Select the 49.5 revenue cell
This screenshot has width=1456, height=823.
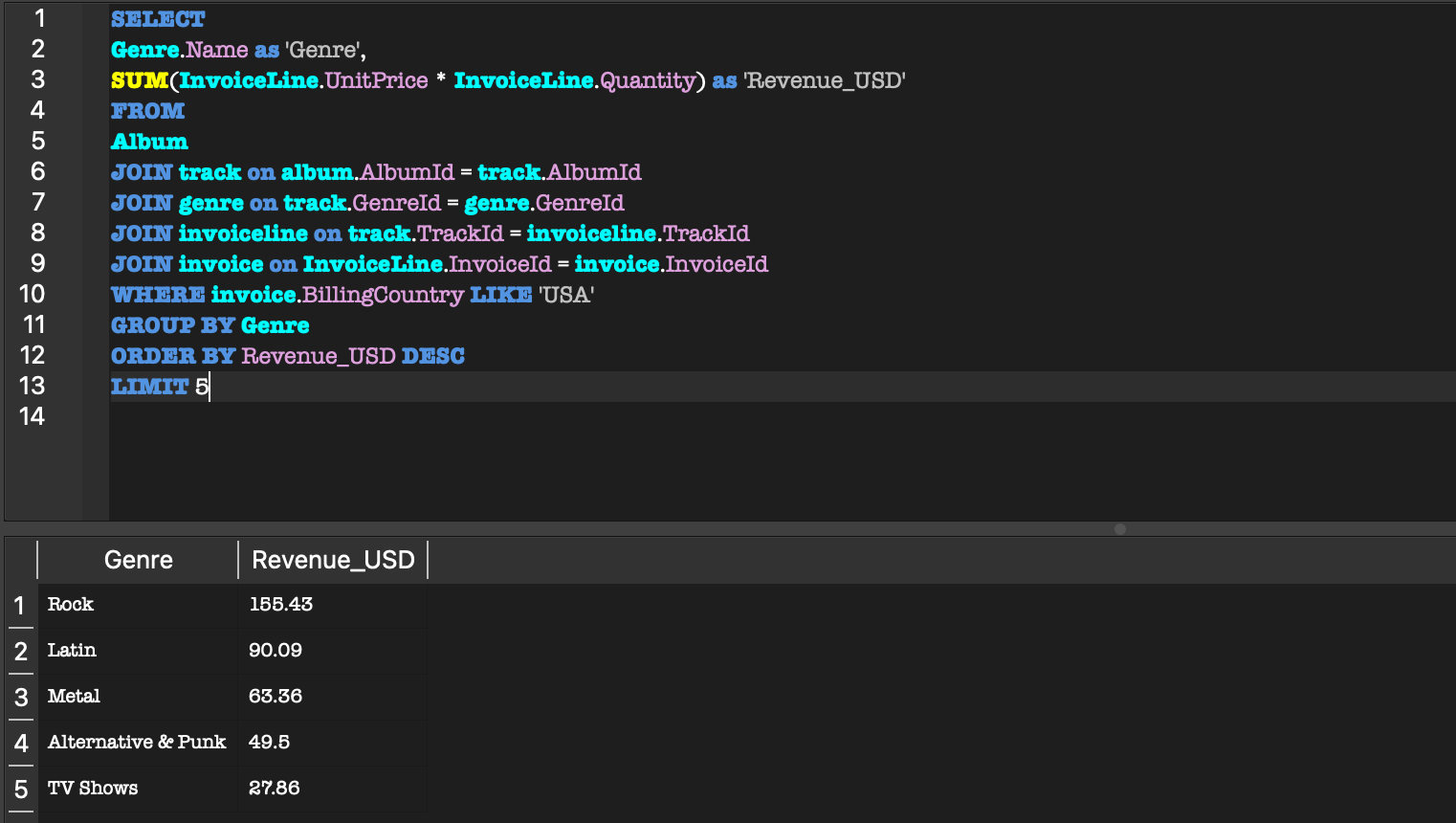333,743
